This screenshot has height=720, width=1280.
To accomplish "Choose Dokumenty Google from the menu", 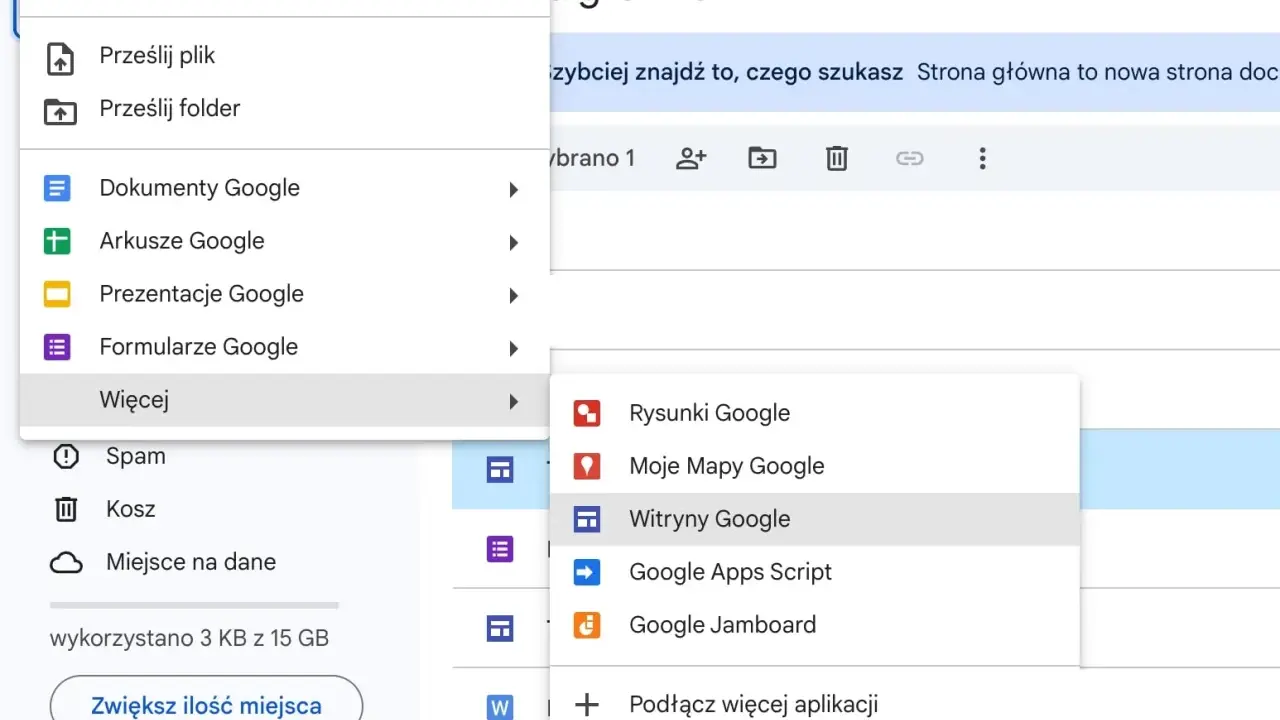I will [x=285, y=188].
